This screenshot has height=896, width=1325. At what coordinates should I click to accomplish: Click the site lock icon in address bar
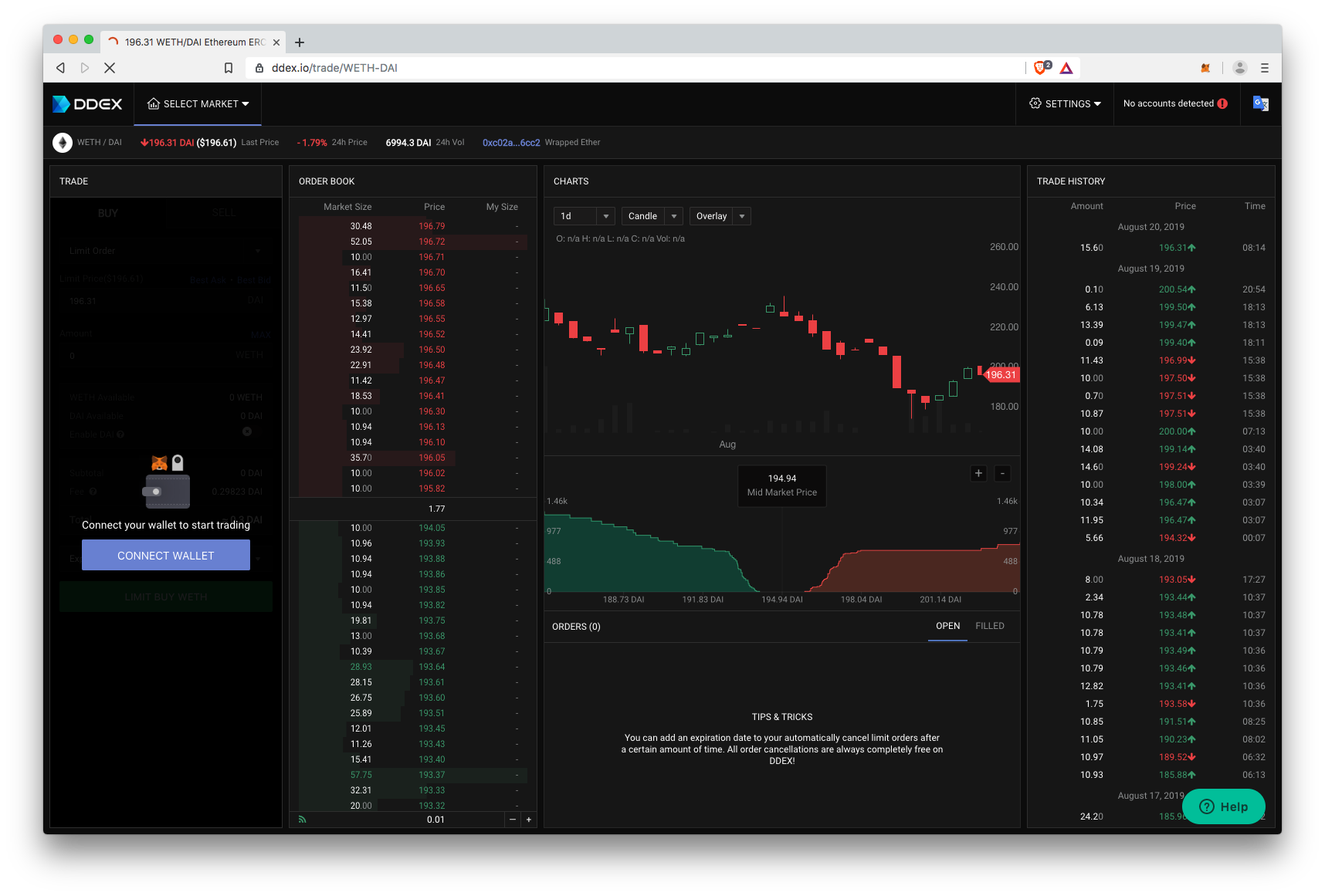(x=260, y=68)
